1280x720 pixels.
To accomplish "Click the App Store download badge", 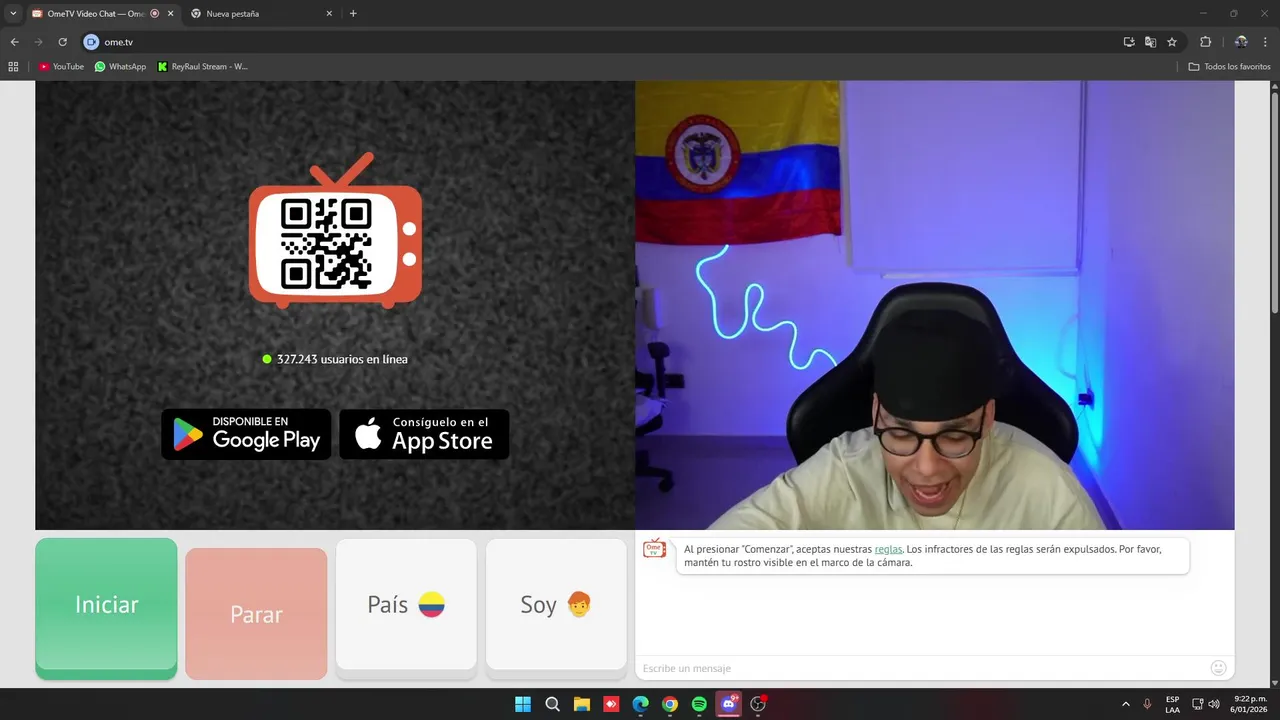I will (424, 434).
